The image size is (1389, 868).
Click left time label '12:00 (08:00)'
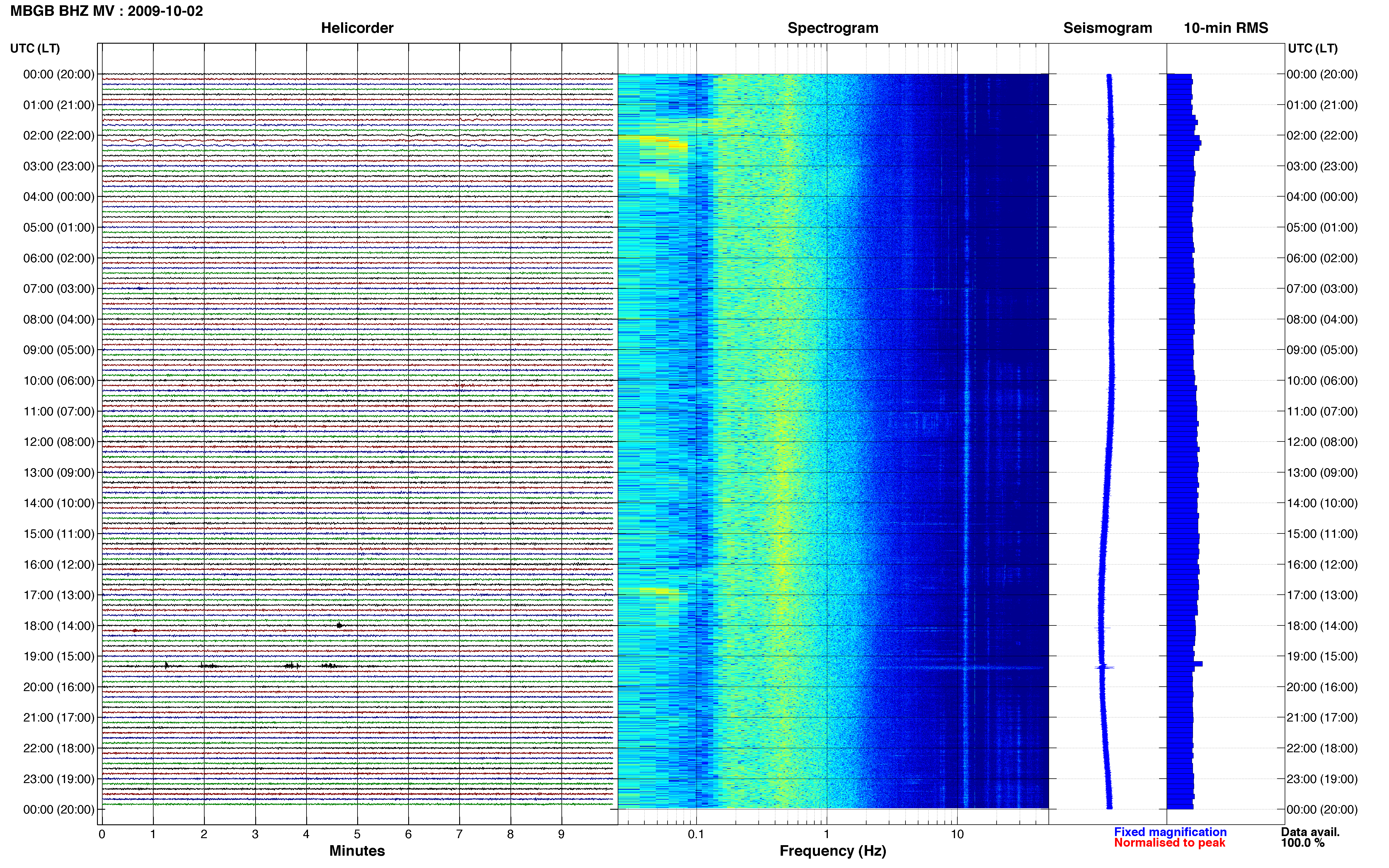(x=59, y=442)
